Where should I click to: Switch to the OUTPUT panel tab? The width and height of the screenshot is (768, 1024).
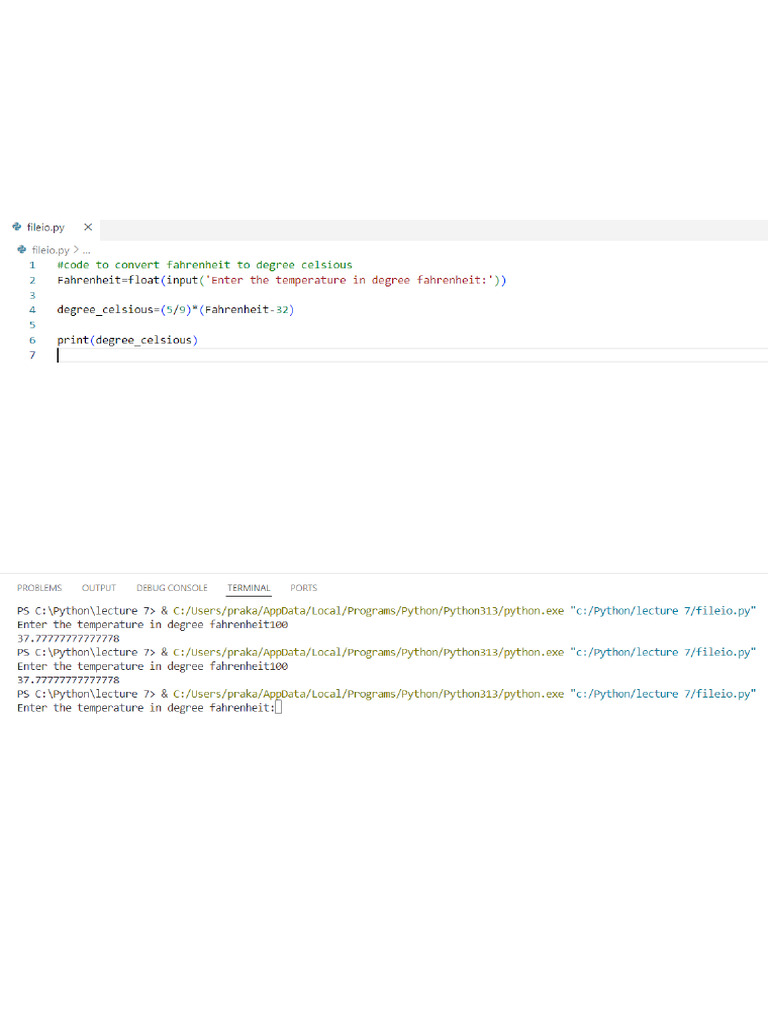[x=99, y=588]
